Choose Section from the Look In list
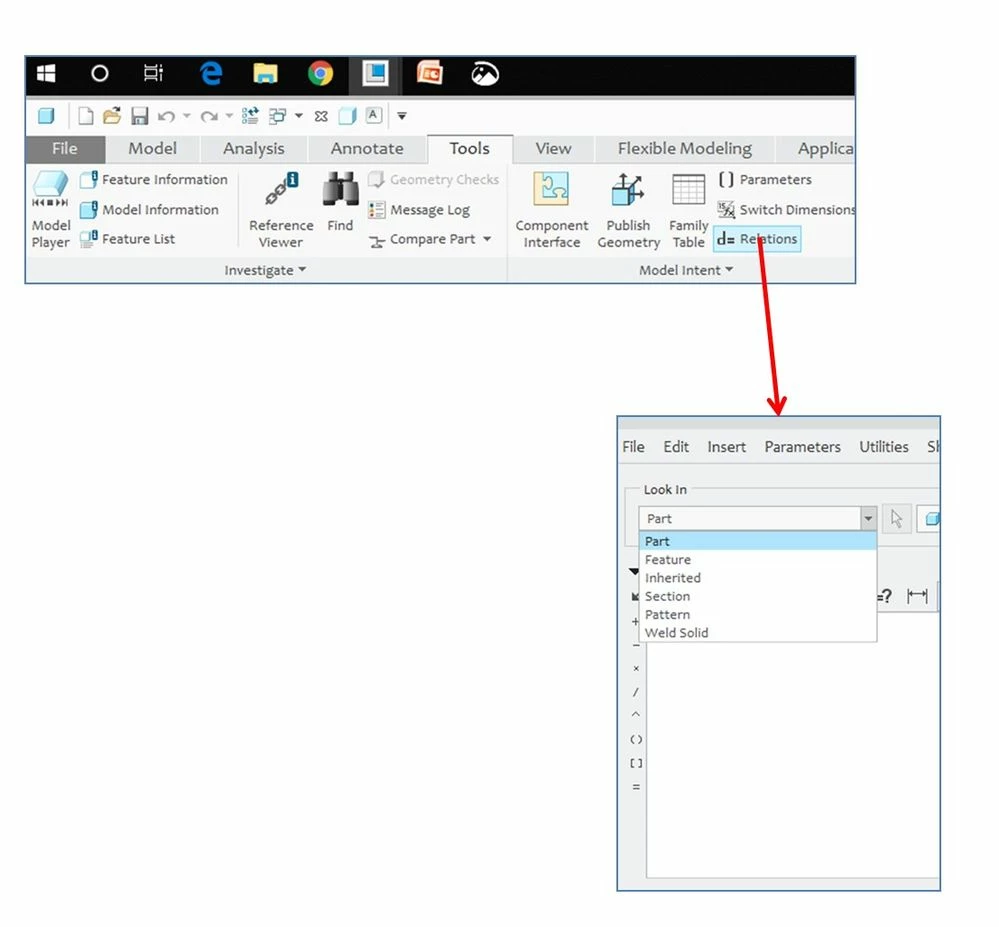 pyautogui.click(x=758, y=596)
